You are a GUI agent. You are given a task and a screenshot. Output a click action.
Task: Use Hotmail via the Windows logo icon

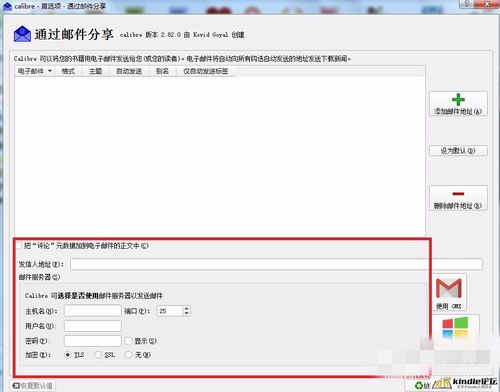pyautogui.click(x=455, y=328)
